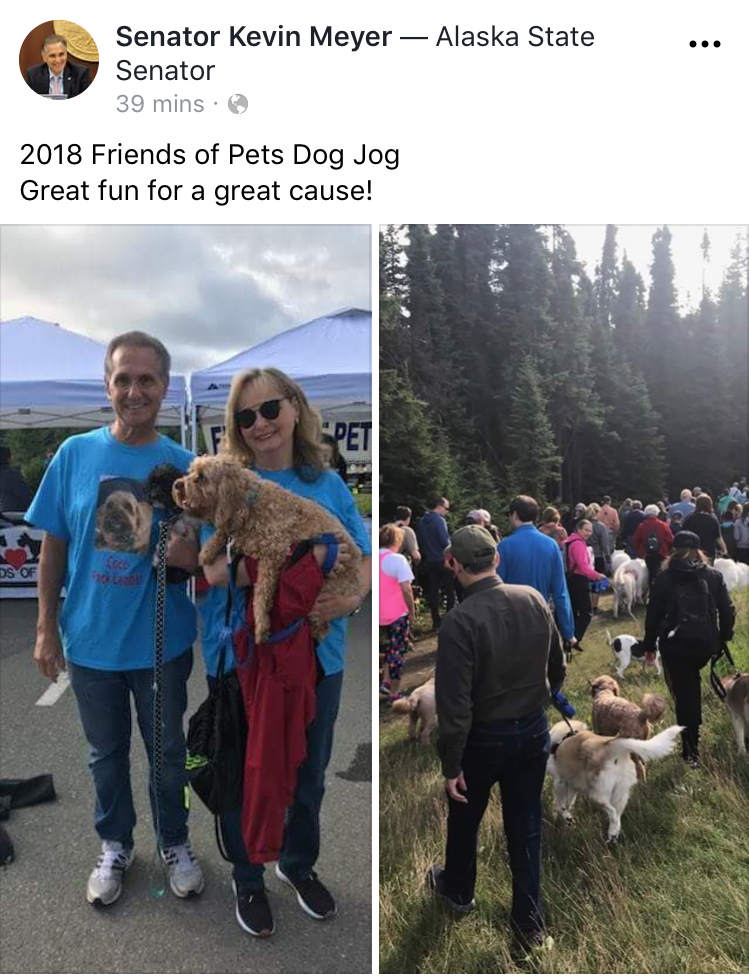Viewport: 749px width, 979px height.
Task: Select the "2018 Friends of Pets Dog Jog" caption line
Action: click(210, 155)
